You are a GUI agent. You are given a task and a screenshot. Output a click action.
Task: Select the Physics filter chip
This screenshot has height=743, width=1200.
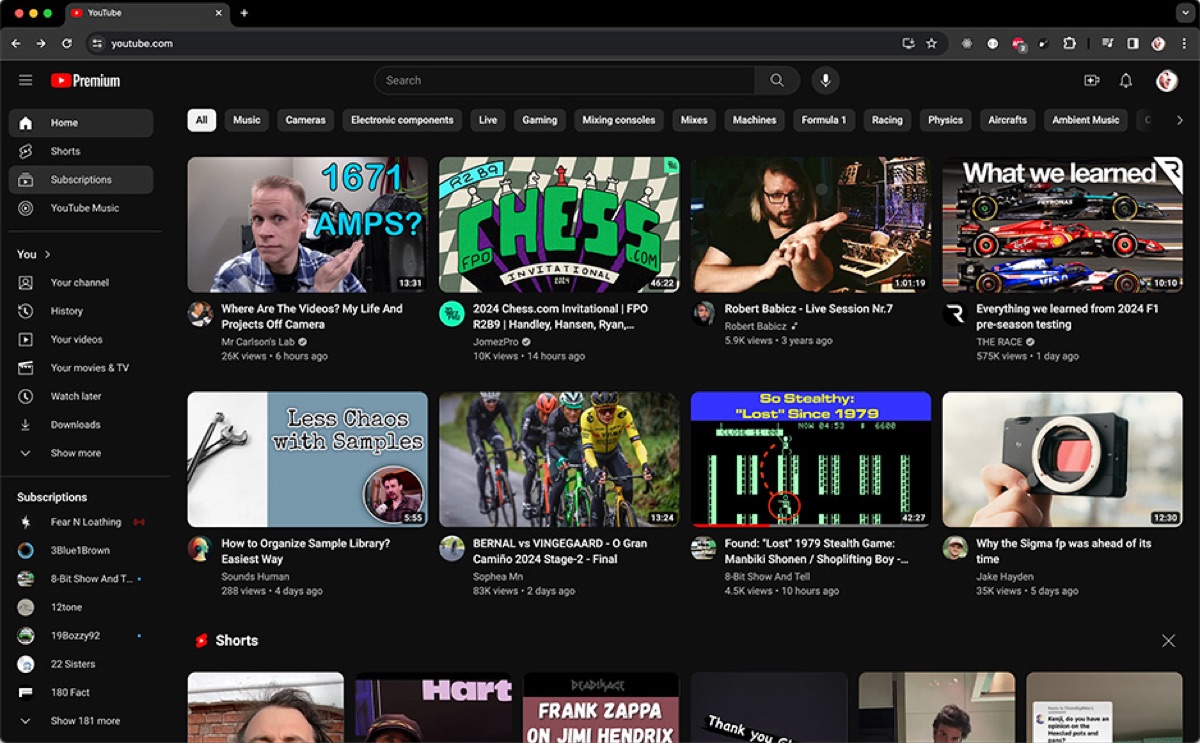click(945, 120)
